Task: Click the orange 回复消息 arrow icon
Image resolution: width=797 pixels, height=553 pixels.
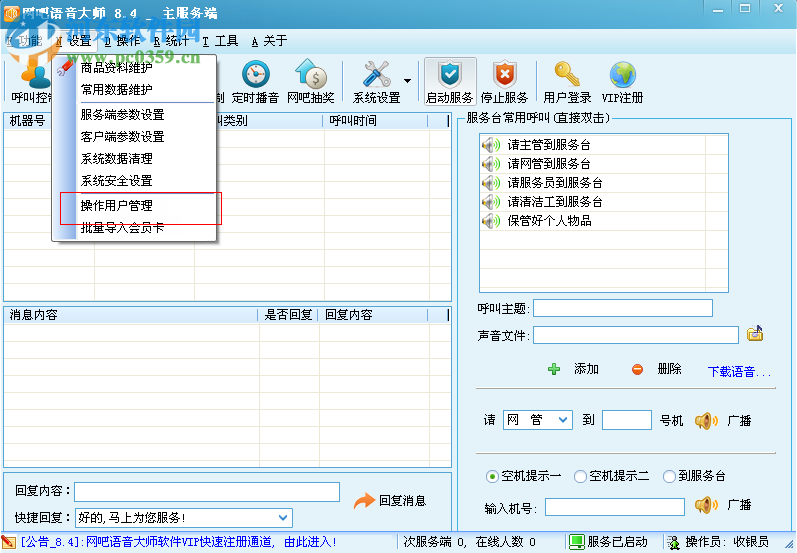Action: 364,501
